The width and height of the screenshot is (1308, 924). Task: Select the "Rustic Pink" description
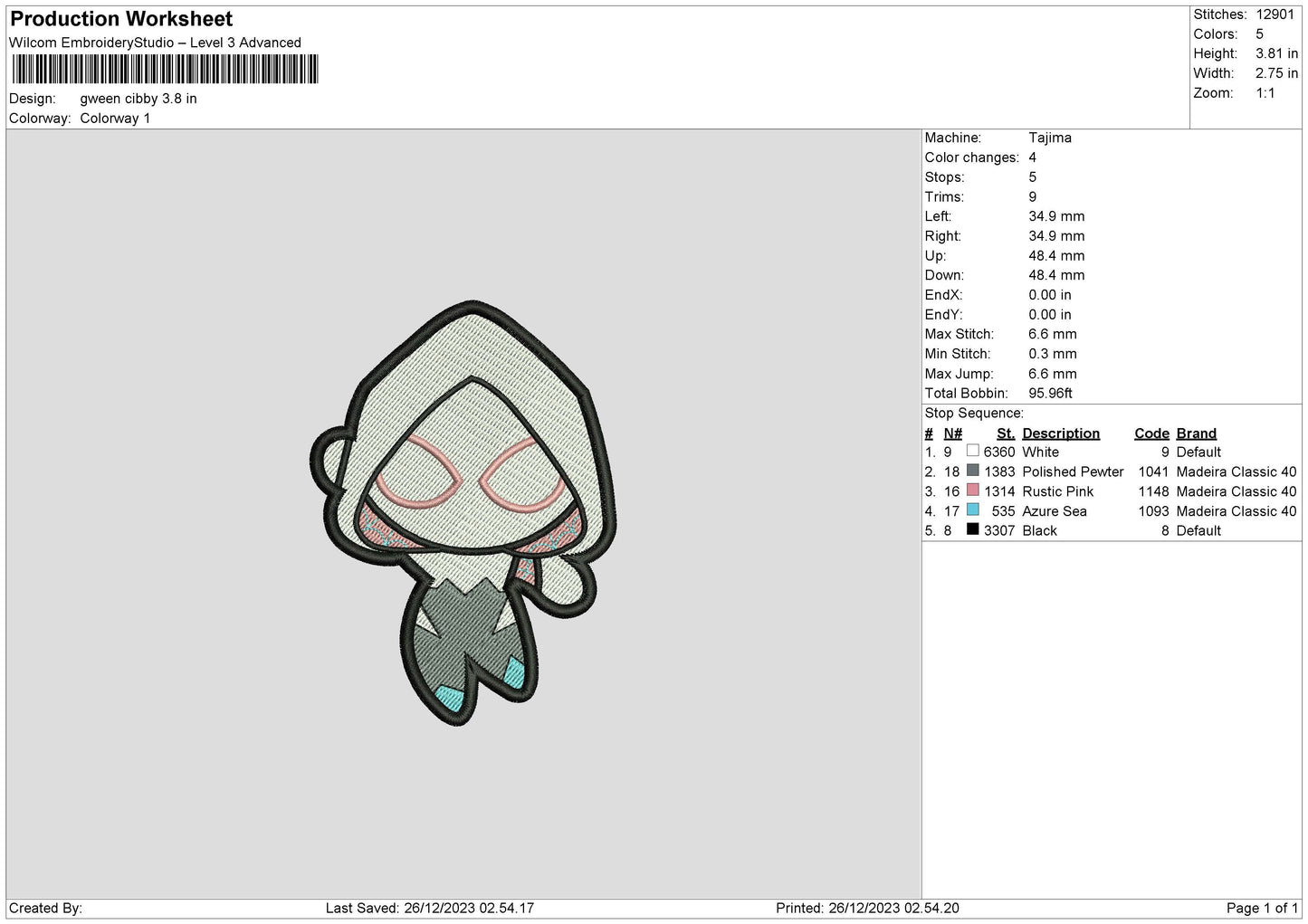point(1058,491)
